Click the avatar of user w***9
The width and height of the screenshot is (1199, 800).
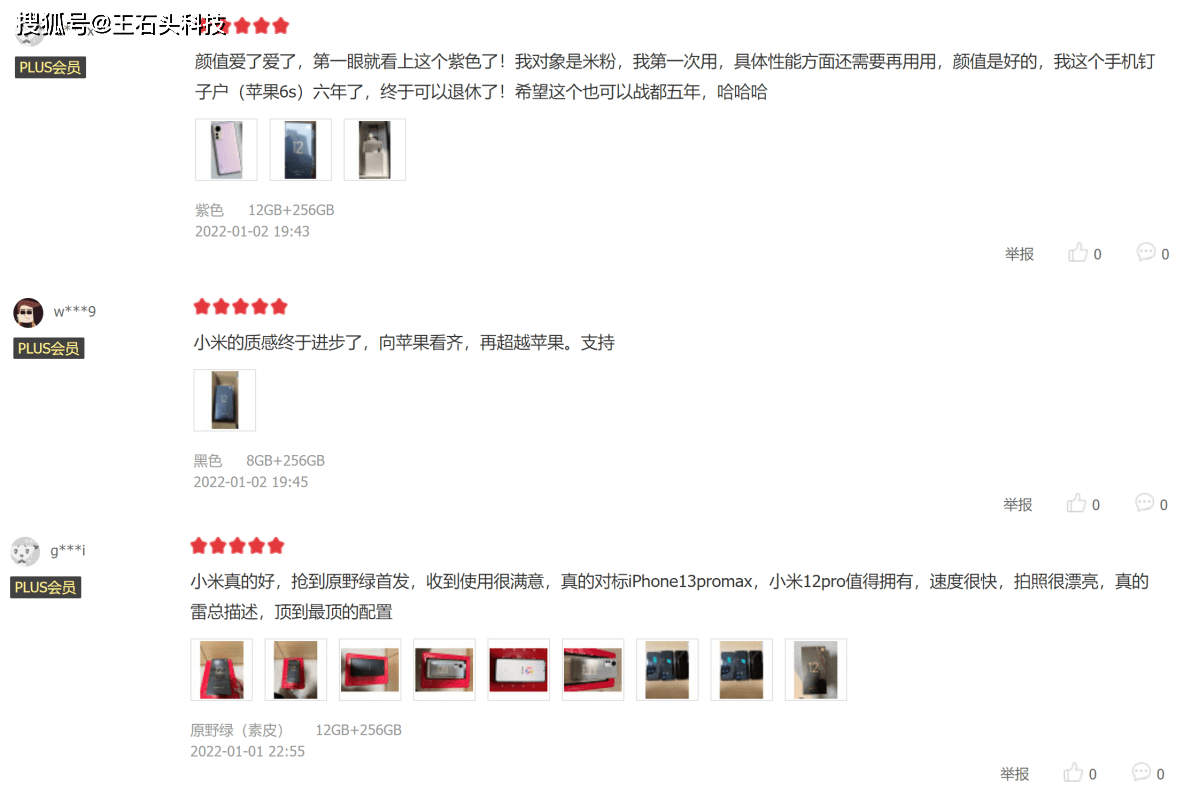(28, 312)
